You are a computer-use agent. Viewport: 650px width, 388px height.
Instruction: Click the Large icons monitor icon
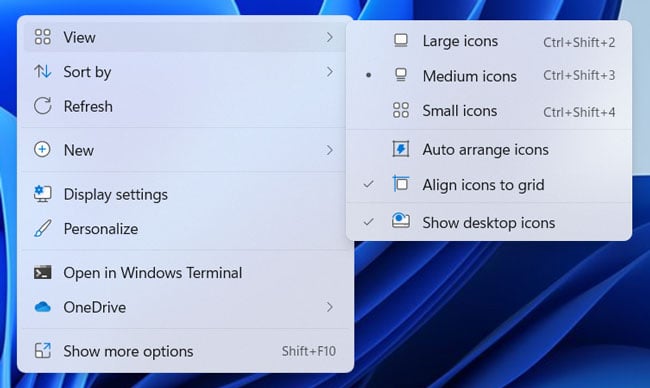tap(401, 41)
